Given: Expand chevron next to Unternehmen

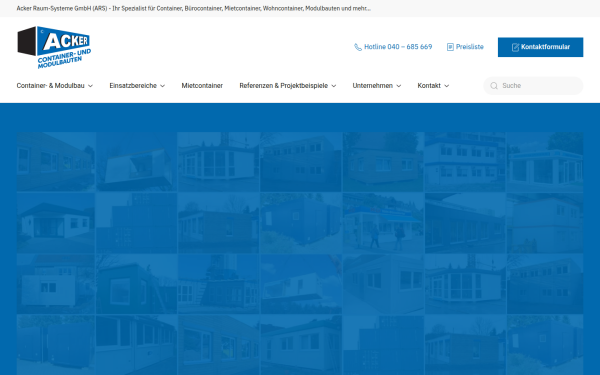Looking at the screenshot, I should [398, 86].
